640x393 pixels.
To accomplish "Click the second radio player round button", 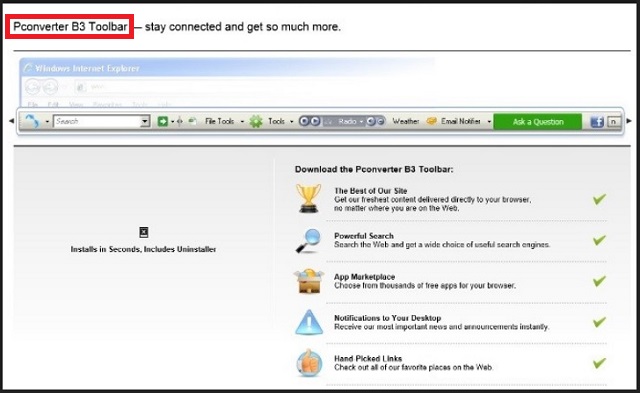I will point(315,121).
